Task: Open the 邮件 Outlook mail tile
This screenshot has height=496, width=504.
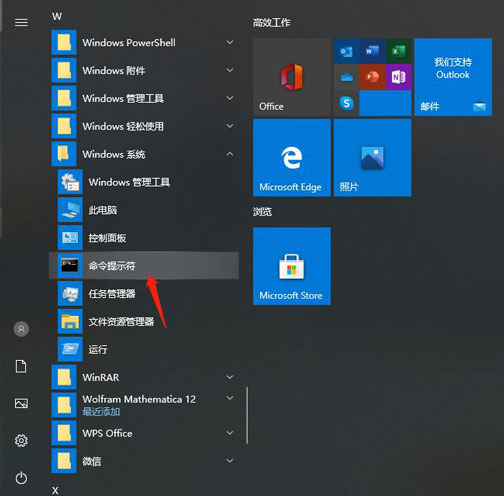Action: pyautogui.click(x=453, y=77)
